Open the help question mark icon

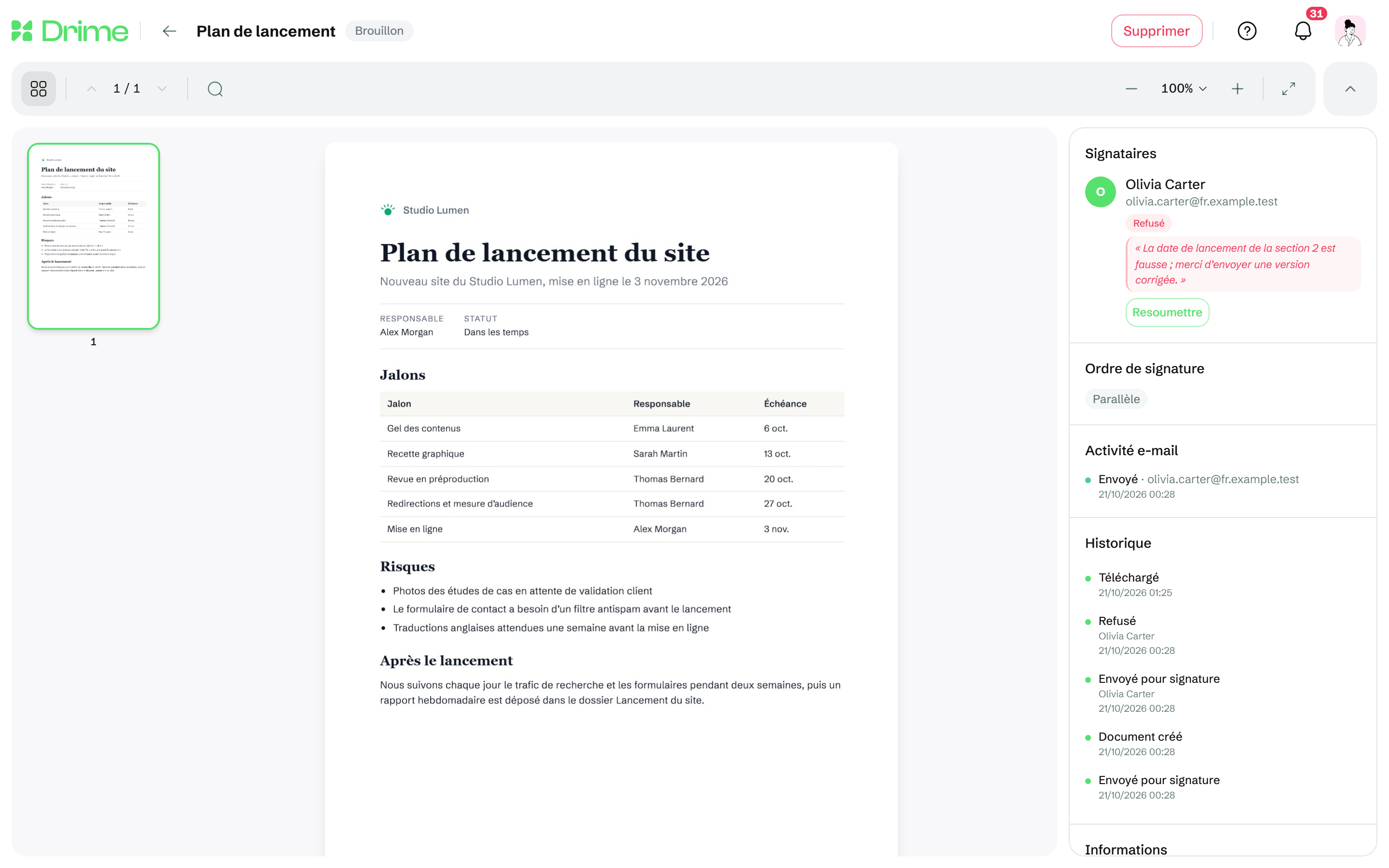1247,31
